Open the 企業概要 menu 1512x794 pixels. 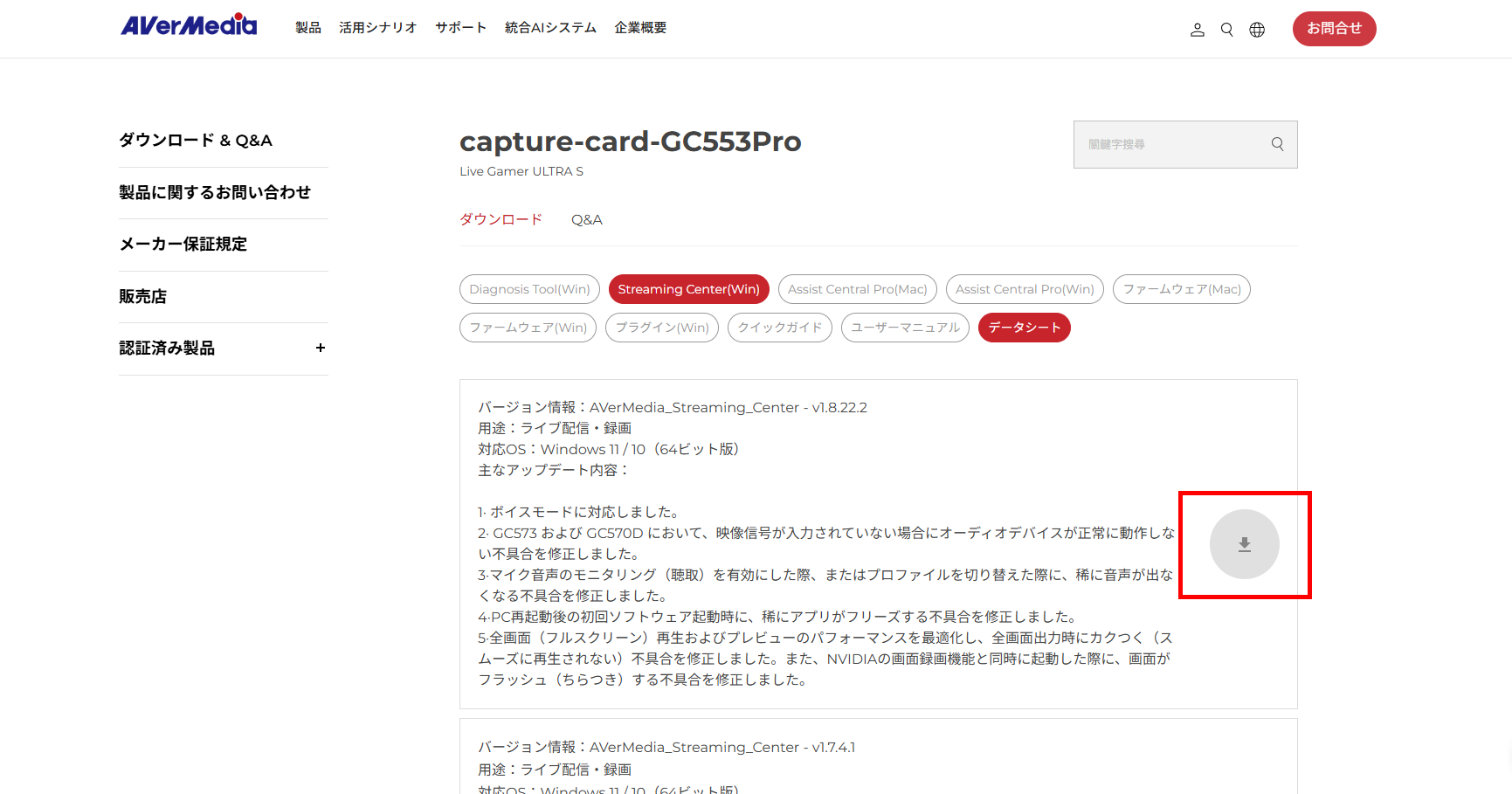(640, 28)
